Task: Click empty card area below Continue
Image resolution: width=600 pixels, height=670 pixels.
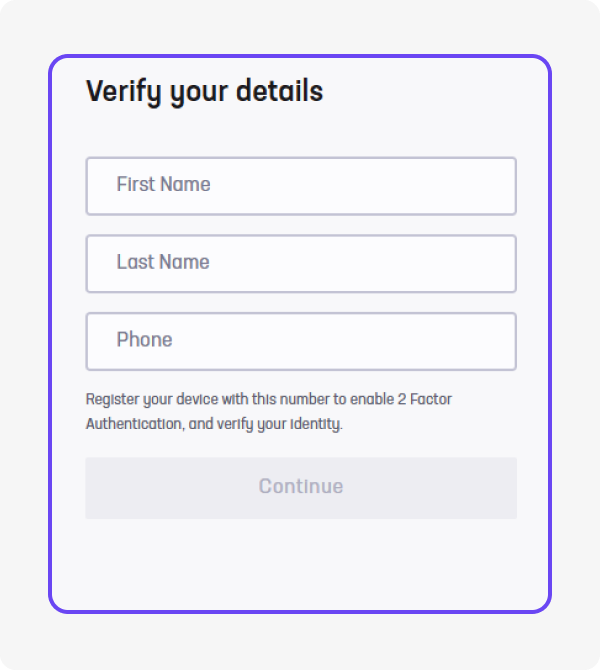Action: (x=300, y=565)
